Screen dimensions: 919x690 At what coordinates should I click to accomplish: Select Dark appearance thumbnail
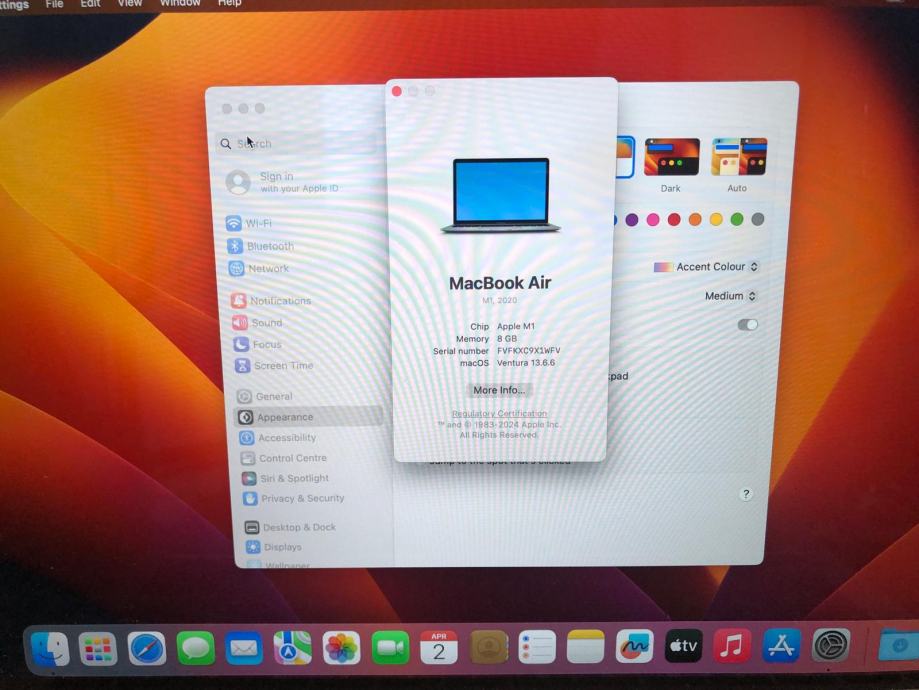[x=672, y=157]
